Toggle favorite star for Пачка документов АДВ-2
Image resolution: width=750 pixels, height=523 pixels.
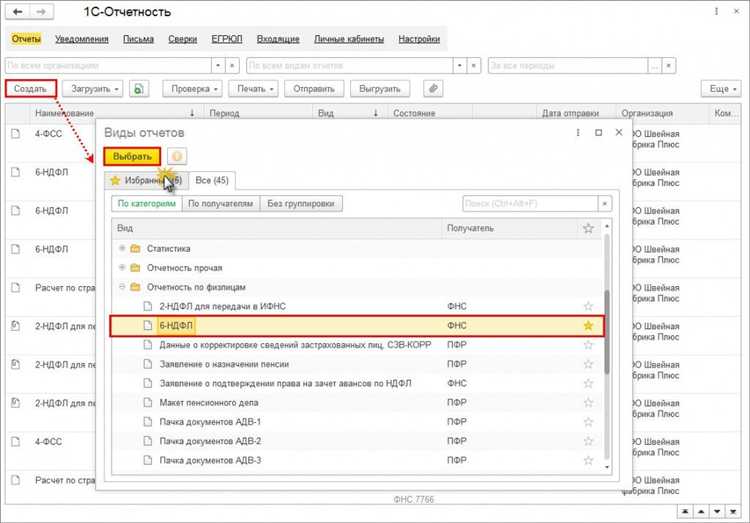coord(588,441)
